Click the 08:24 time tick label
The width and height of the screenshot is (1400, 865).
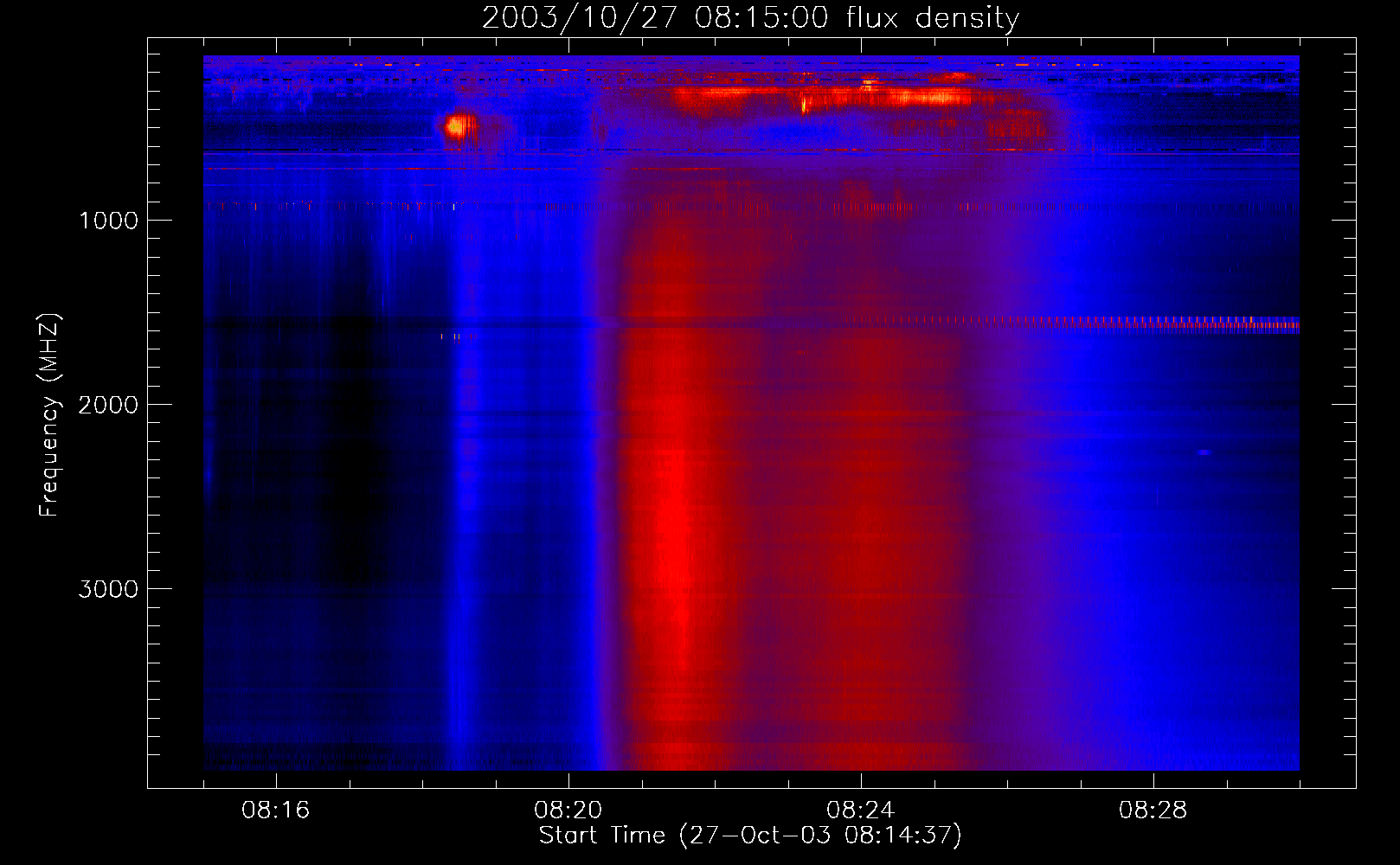(x=861, y=811)
